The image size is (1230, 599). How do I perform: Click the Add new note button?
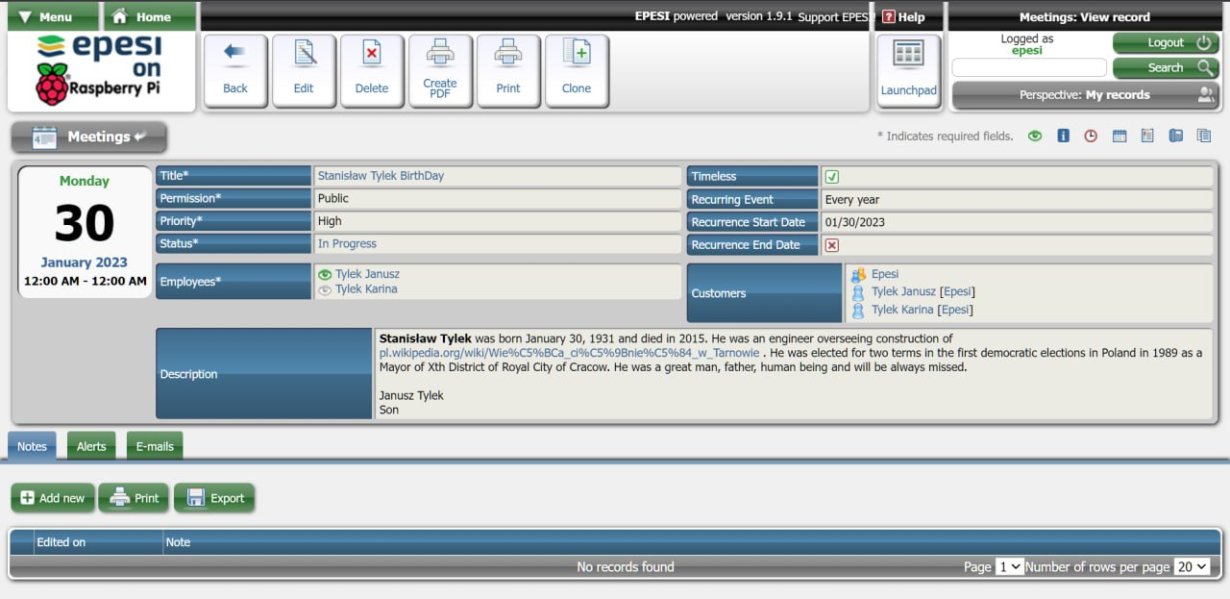point(52,498)
